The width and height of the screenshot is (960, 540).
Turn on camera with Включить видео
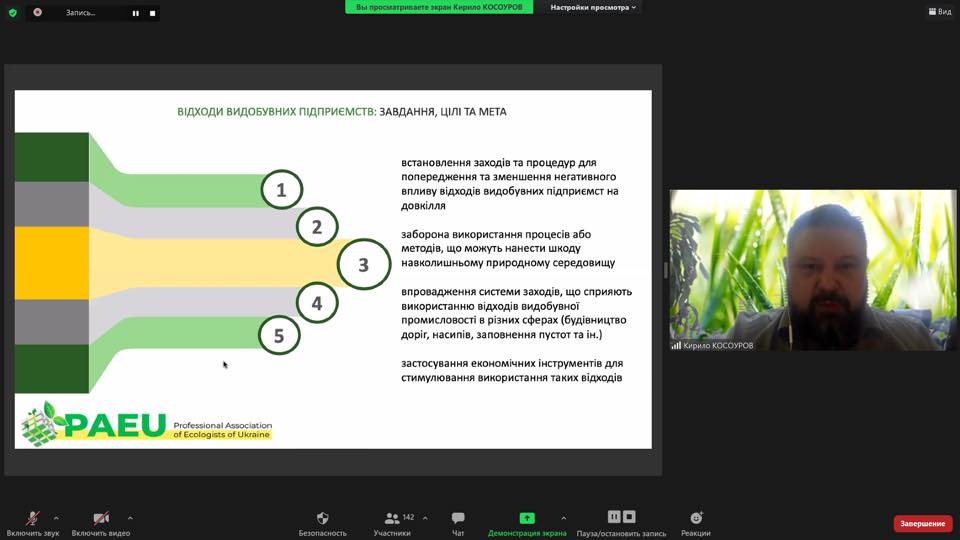pyautogui.click(x=101, y=519)
